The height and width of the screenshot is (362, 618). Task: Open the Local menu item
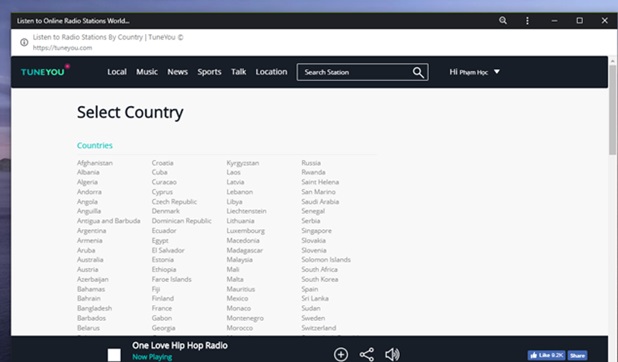click(117, 72)
